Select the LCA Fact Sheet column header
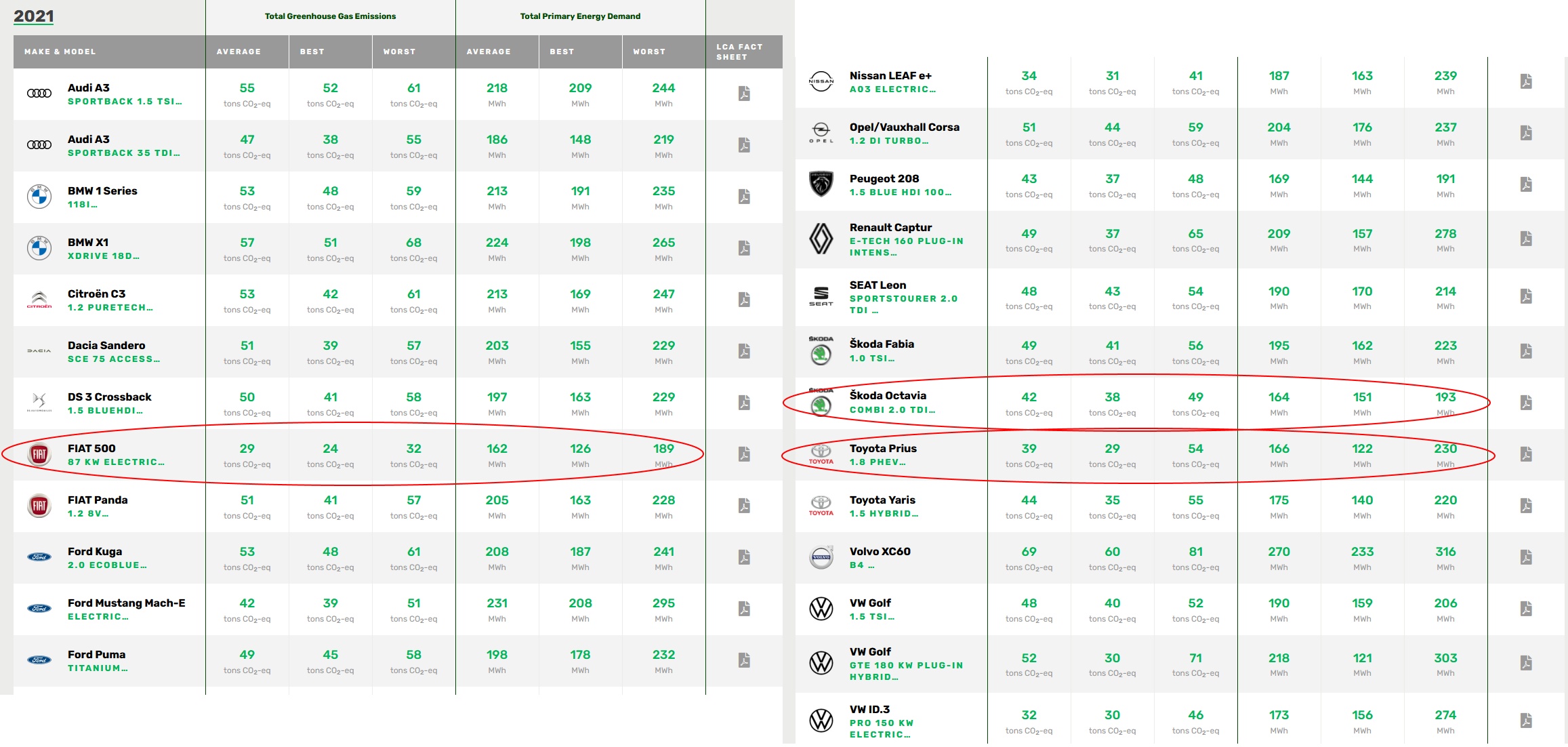 coord(740,52)
